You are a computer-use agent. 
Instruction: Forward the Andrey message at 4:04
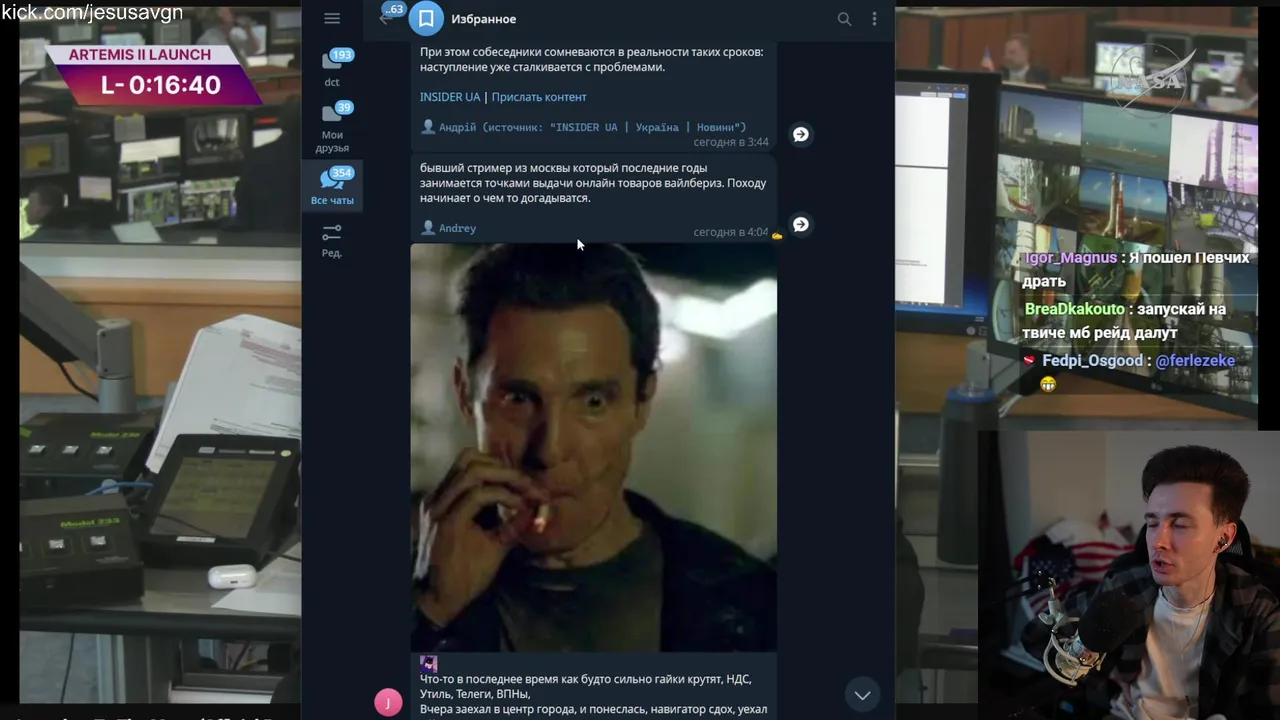pos(800,224)
